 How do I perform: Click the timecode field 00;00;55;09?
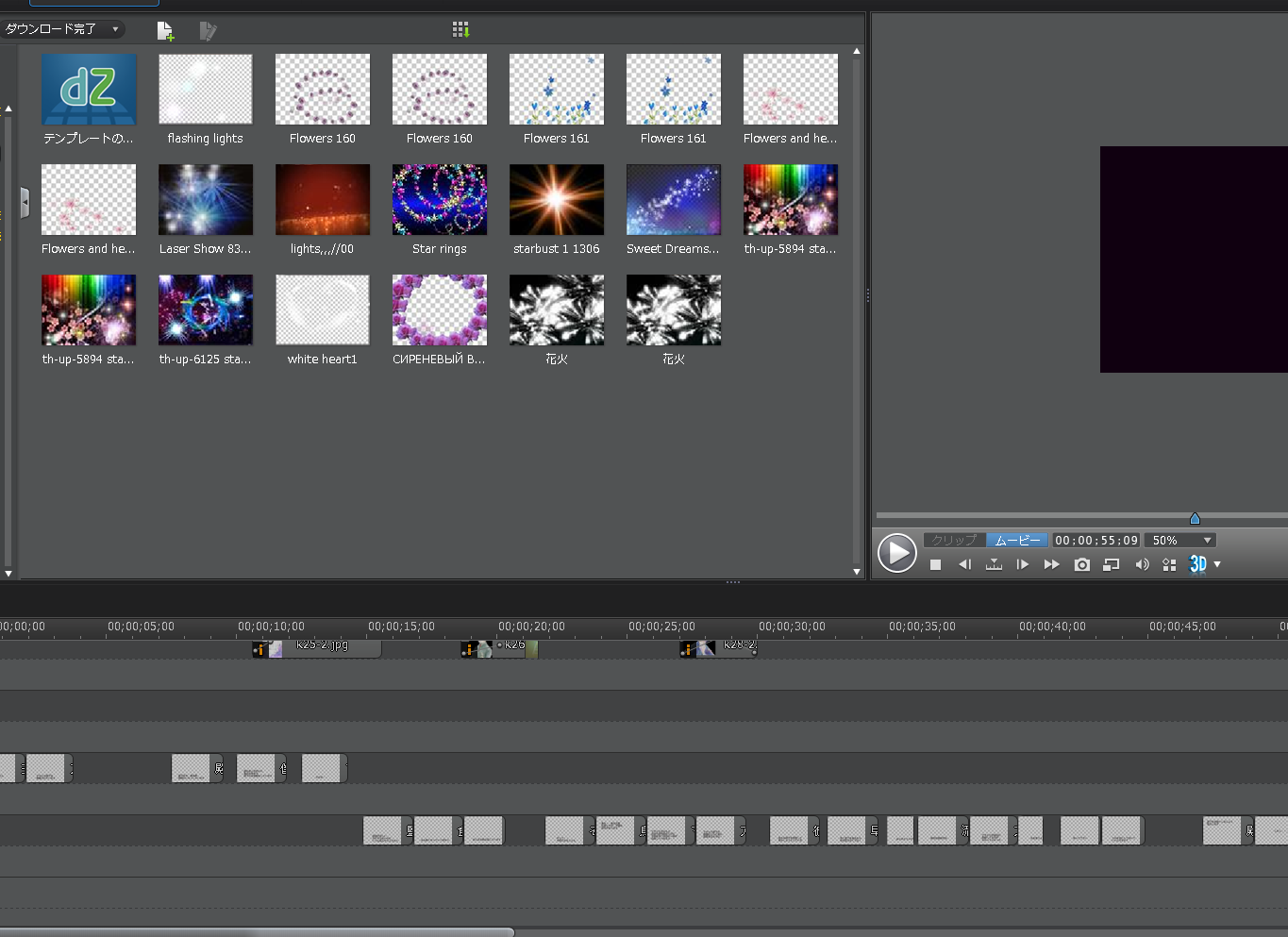click(x=1096, y=541)
